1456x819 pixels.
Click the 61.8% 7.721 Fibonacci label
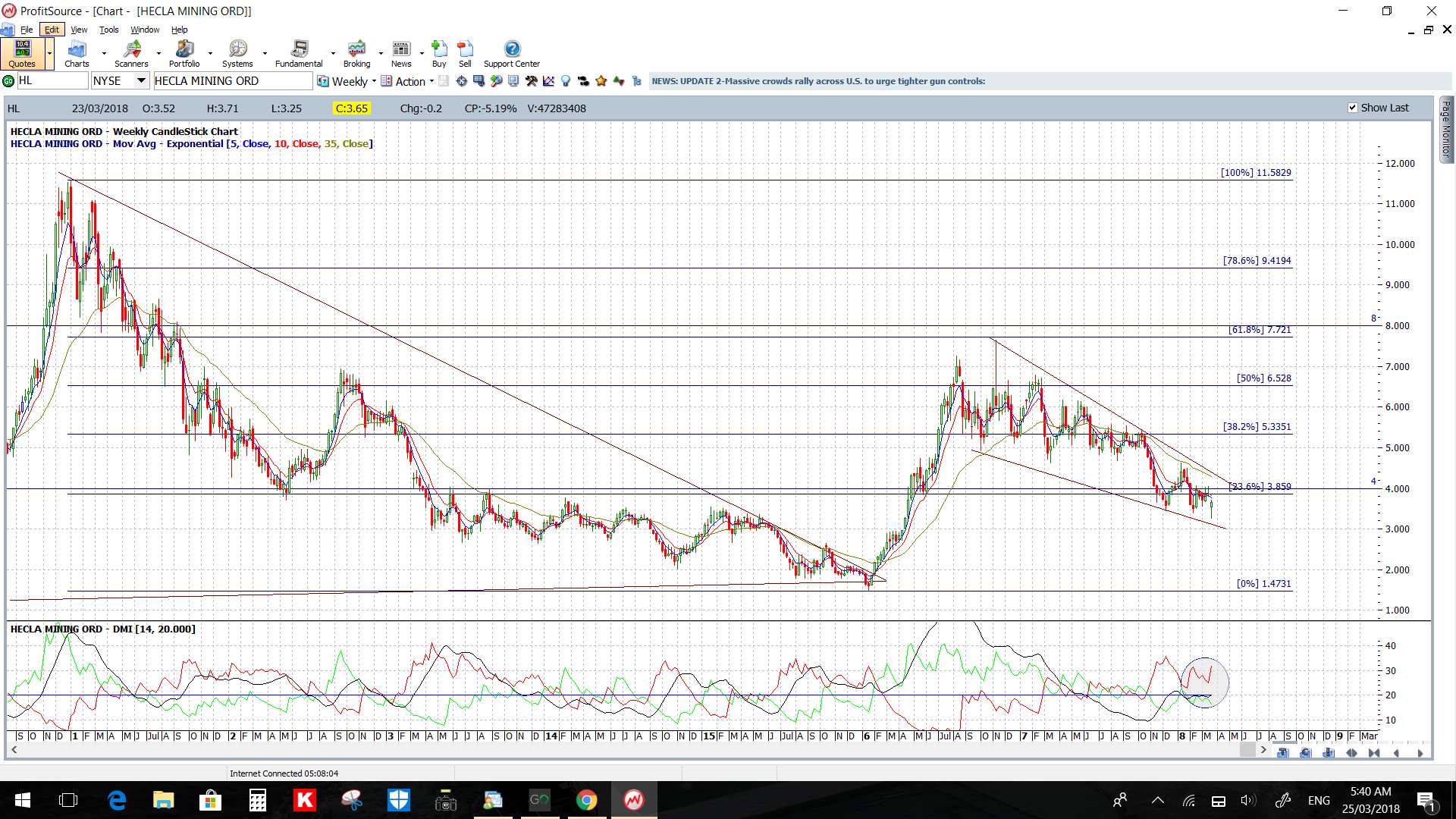coord(1260,330)
